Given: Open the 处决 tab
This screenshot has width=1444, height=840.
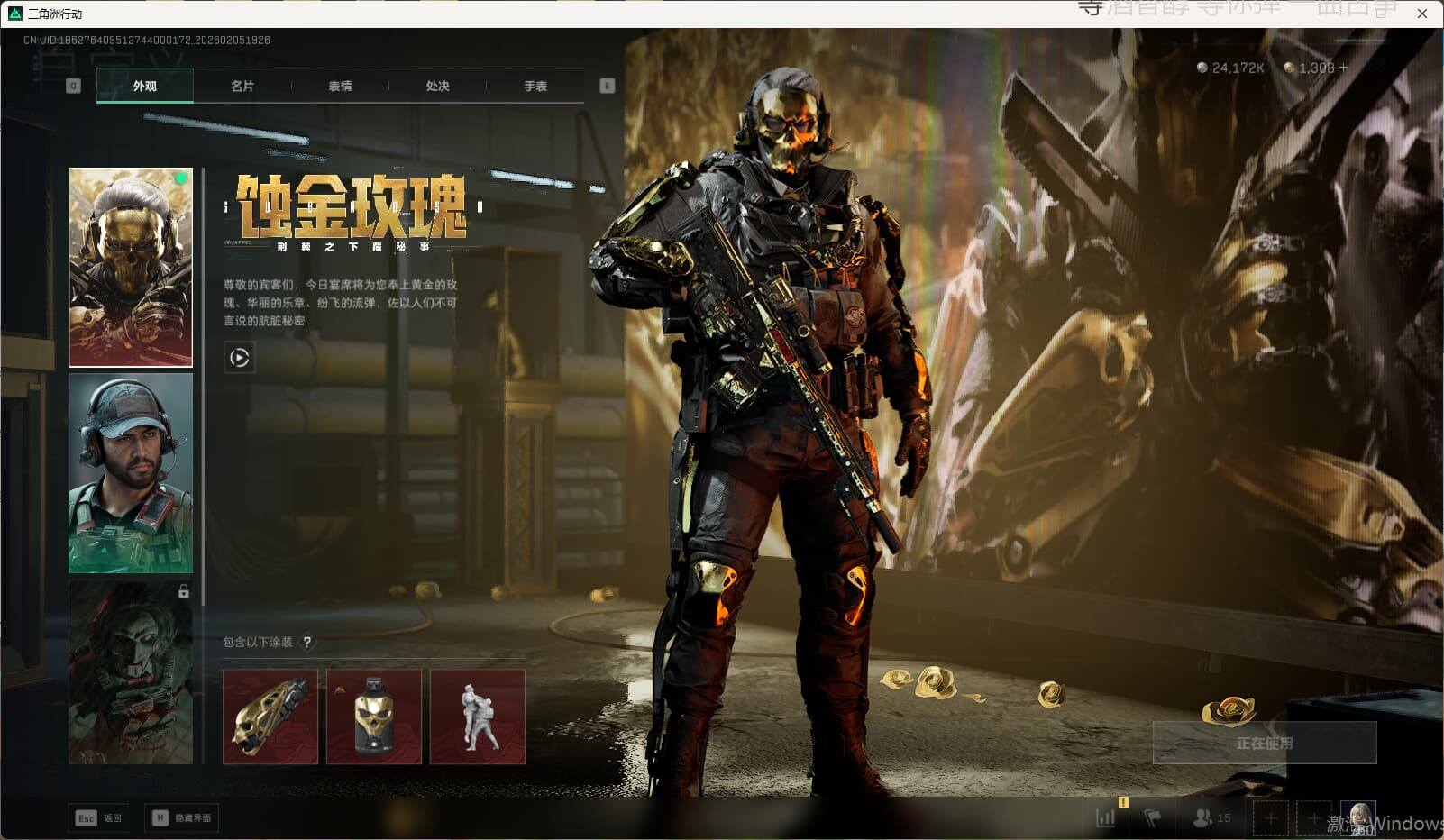Looking at the screenshot, I should pos(437,86).
